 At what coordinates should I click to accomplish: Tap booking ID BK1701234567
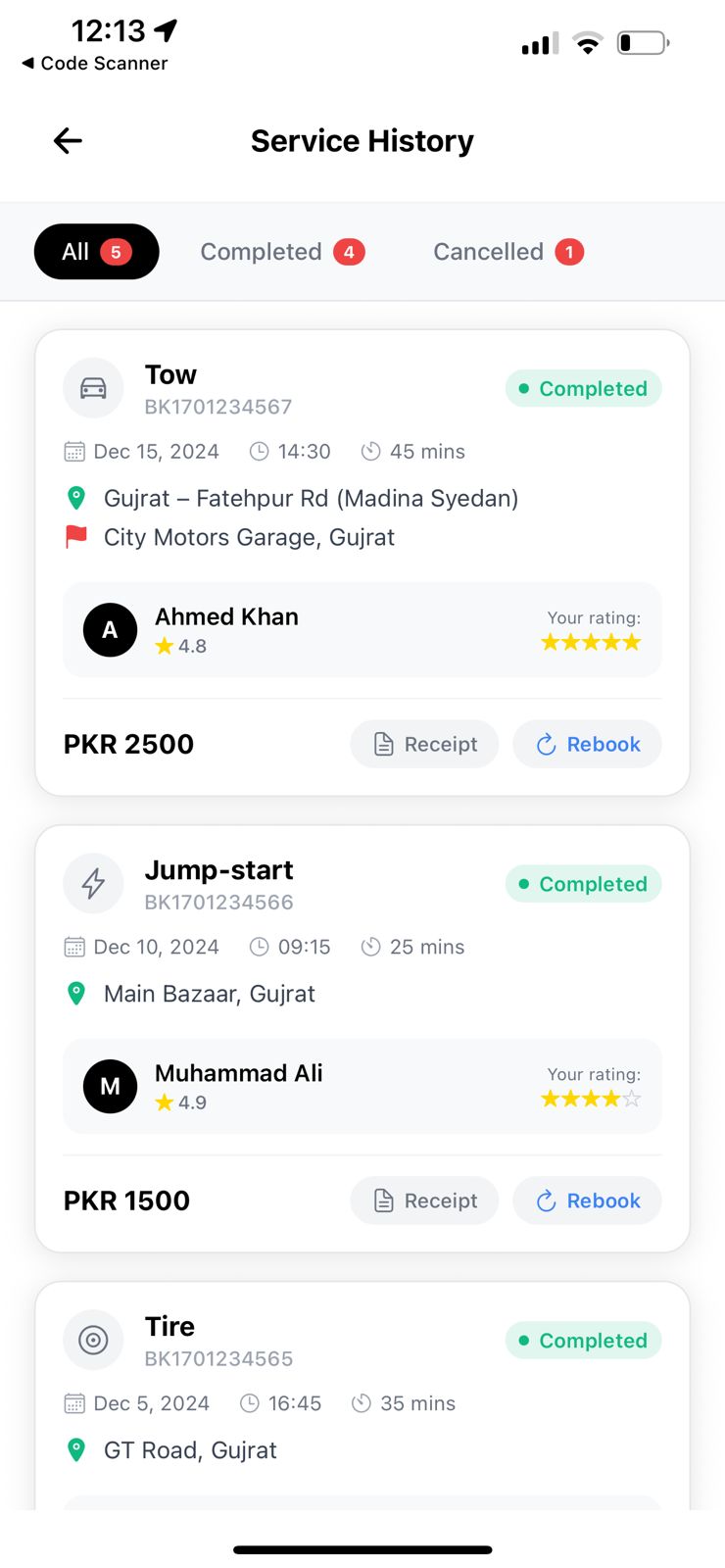click(x=218, y=407)
